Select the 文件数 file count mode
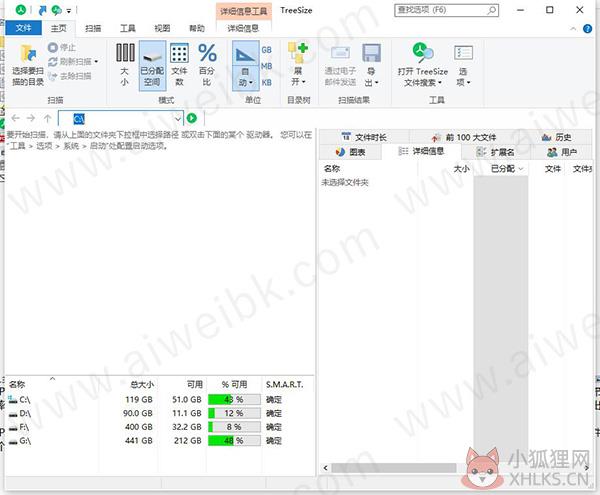Screen dimensions: 600x495 tap(179, 65)
